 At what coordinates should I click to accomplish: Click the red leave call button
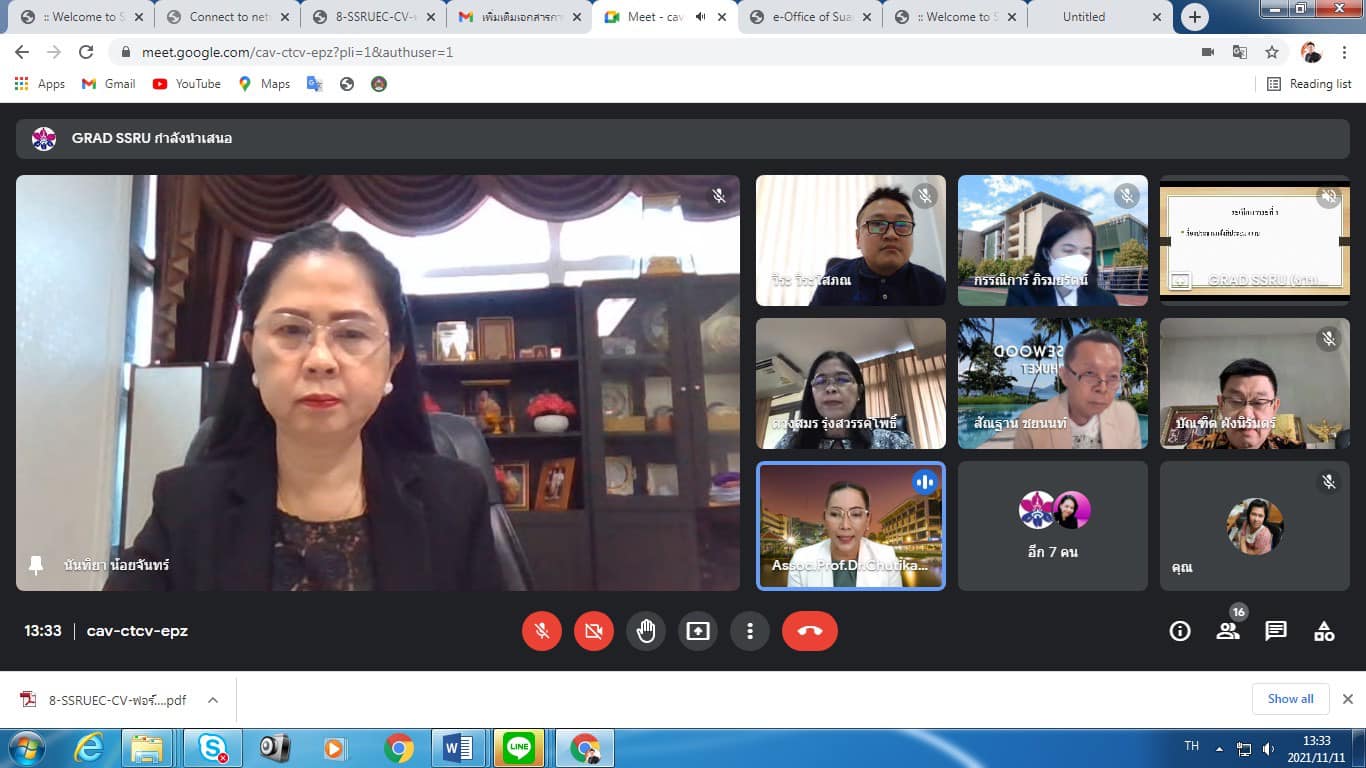(809, 631)
